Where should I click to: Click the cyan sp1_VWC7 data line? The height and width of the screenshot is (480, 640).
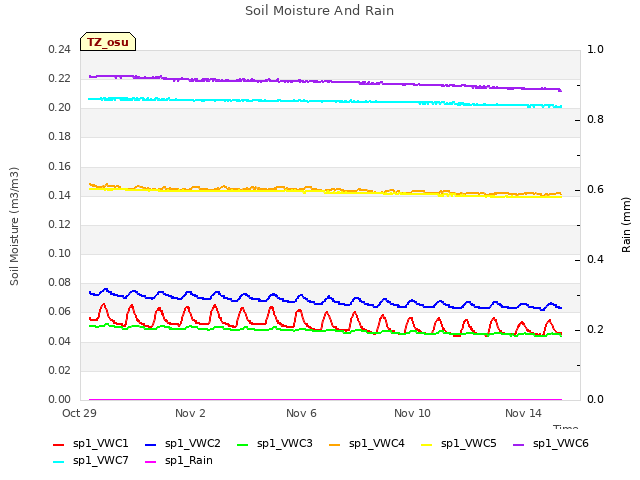[x=327, y=101]
